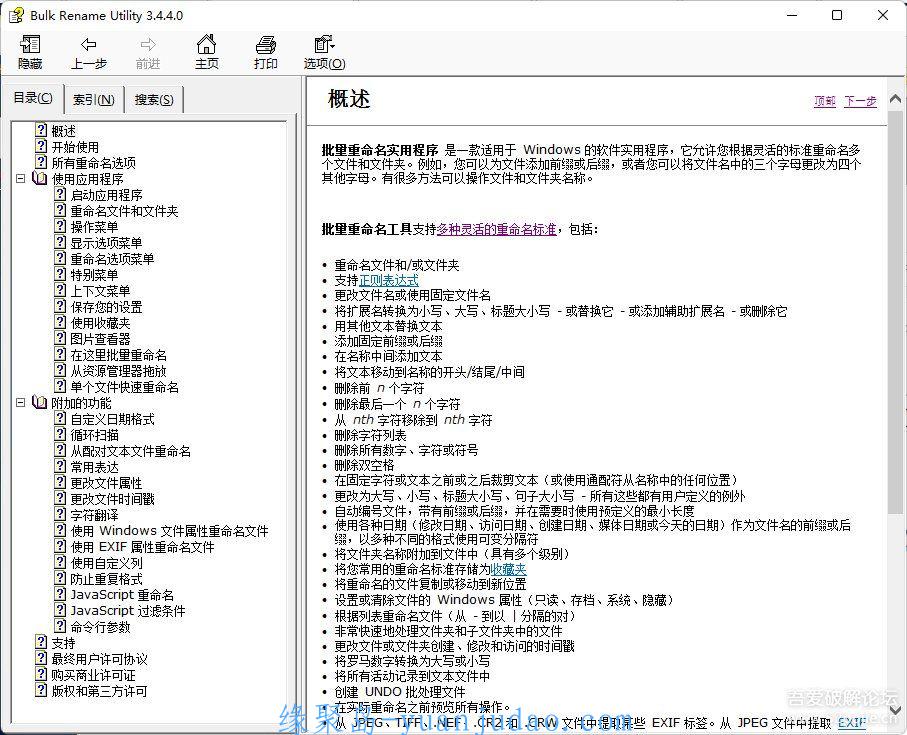This screenshot has width=907, height=735.
Task: Select 使用自定义列 topic
Action: coord(106,563)
